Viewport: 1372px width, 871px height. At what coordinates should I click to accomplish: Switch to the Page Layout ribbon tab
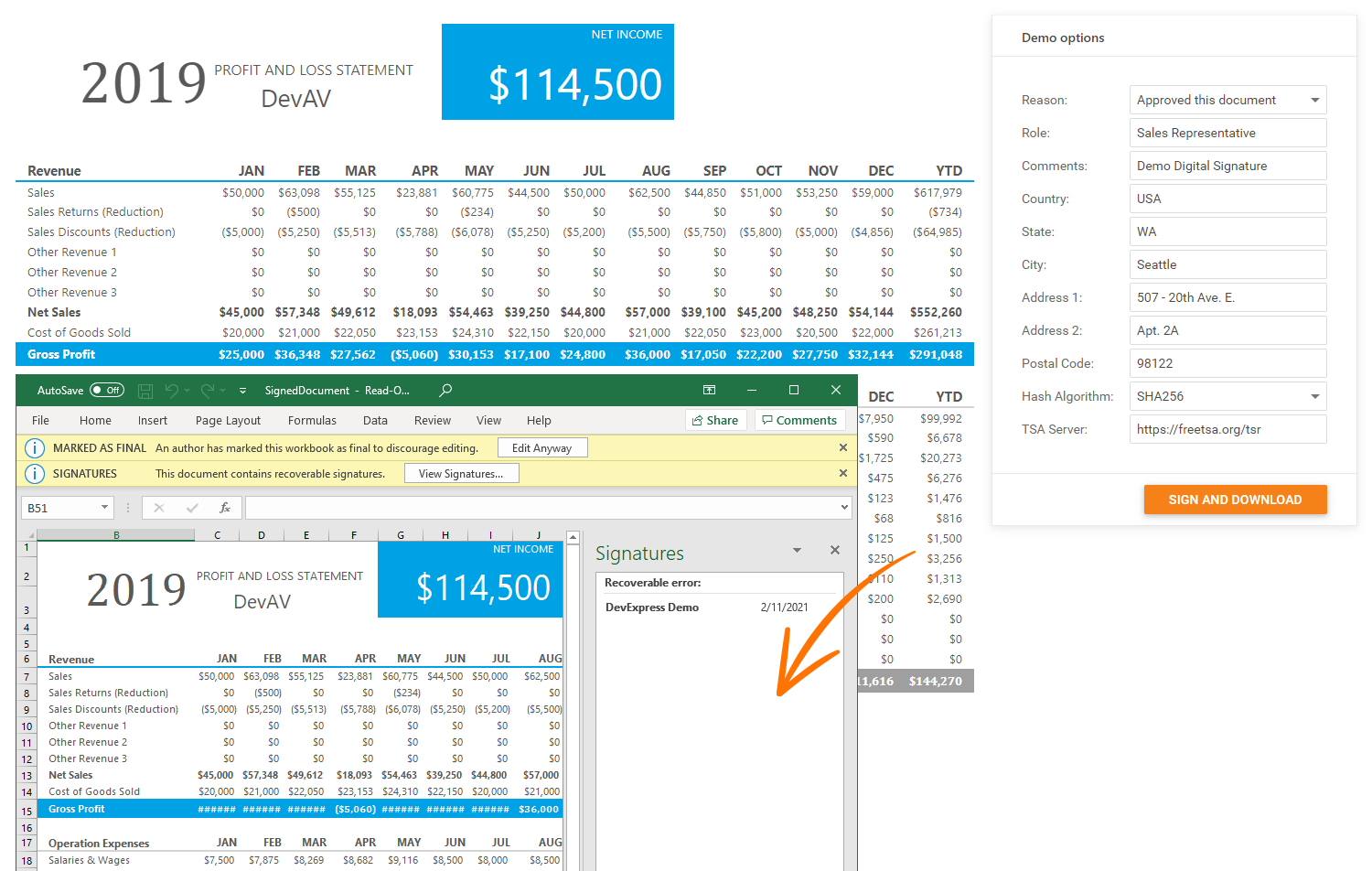point(227,420)
